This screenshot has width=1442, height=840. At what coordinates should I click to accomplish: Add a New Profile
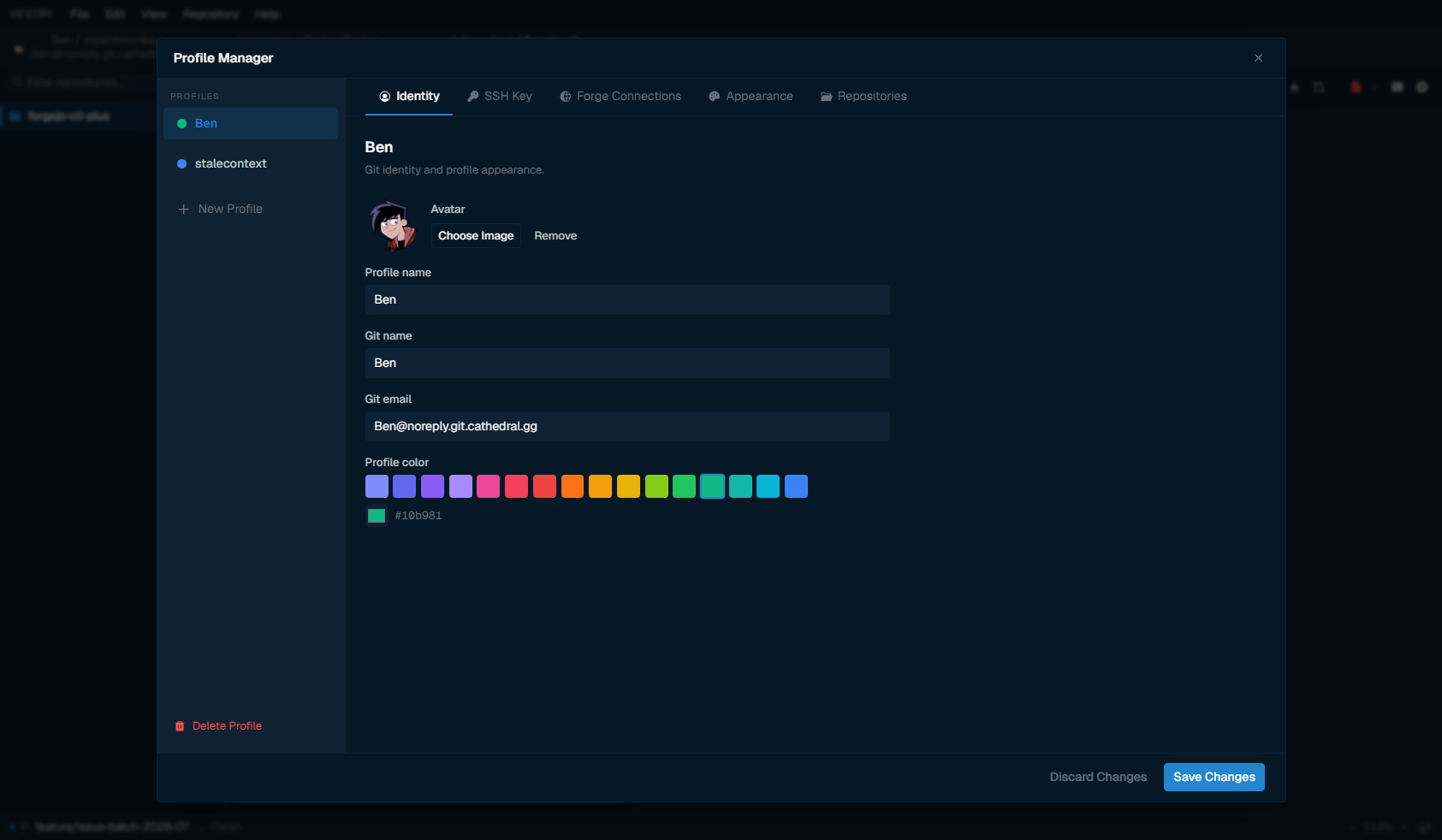click(x=220, y=209)
